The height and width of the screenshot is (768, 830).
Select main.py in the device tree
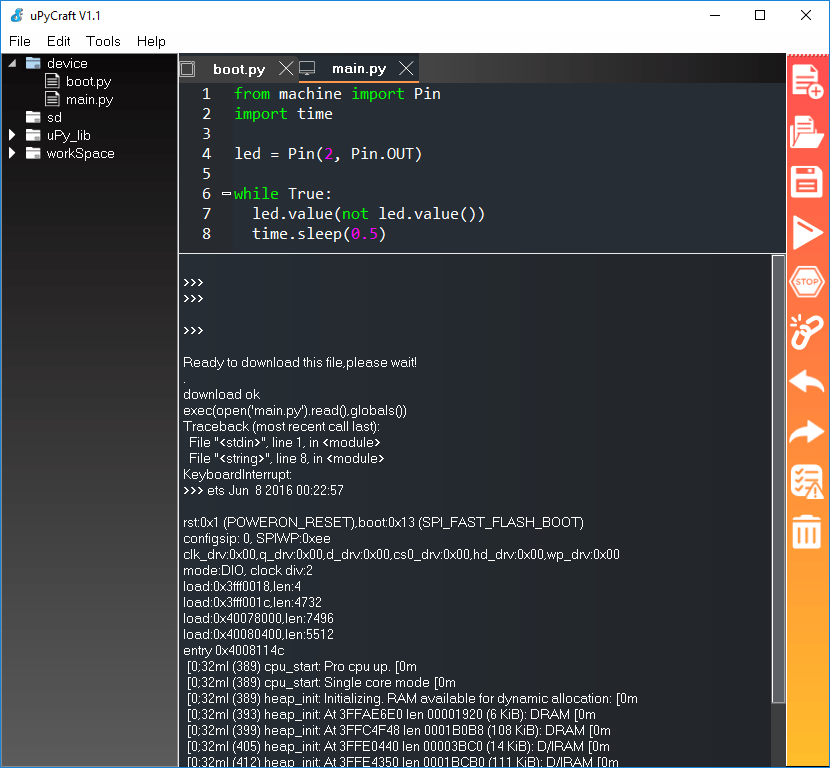89,99
